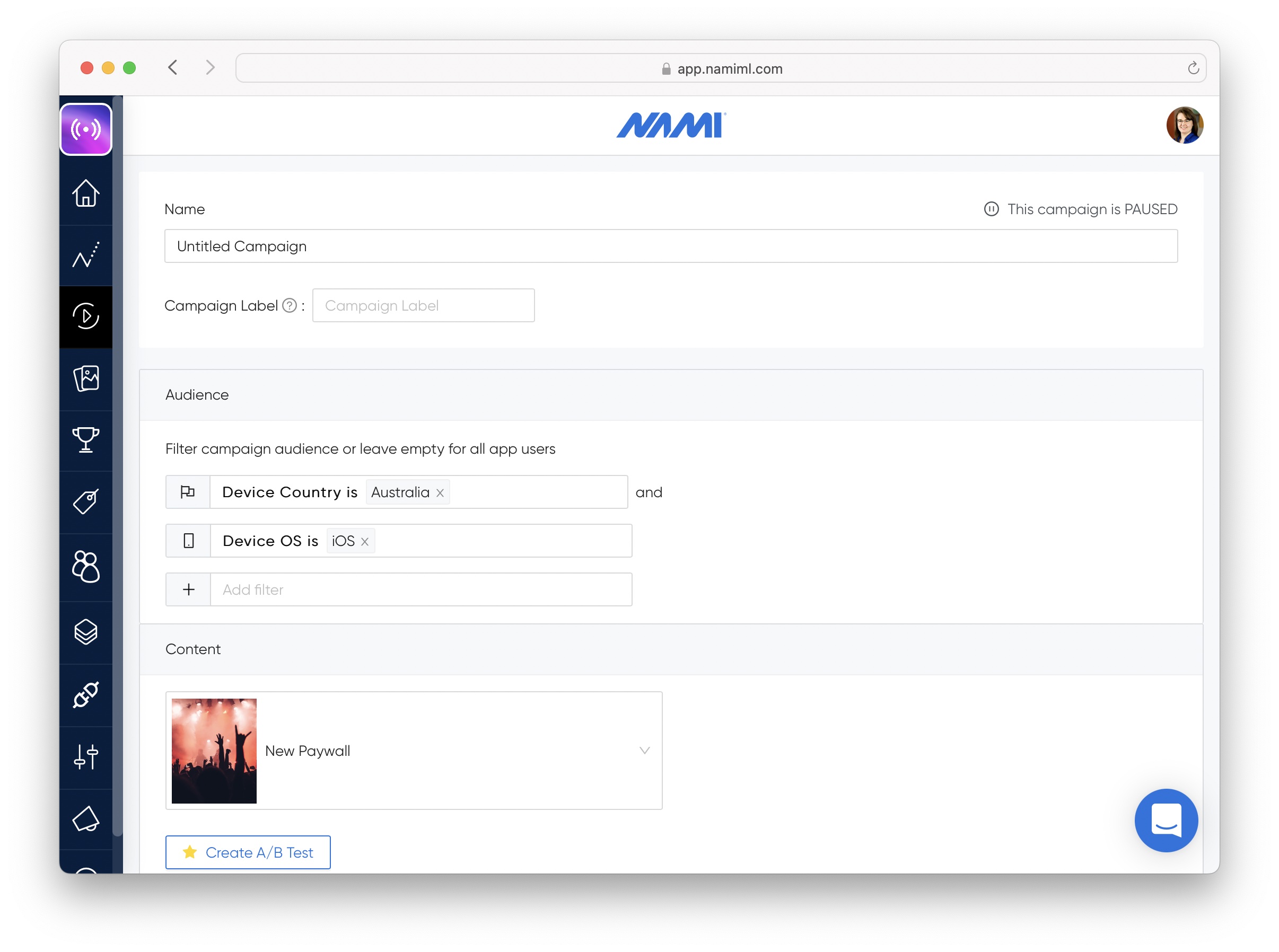Open the stacked layers sidebar icon
This screenshot has height=952, width=1279.
(x=86, y=632)
